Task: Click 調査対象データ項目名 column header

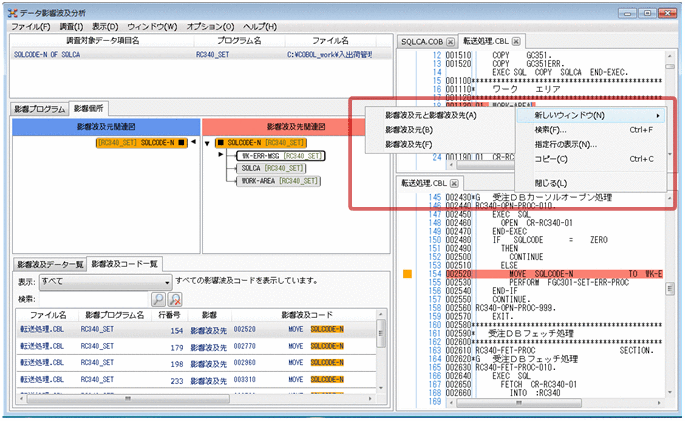Action: (103, 41)
